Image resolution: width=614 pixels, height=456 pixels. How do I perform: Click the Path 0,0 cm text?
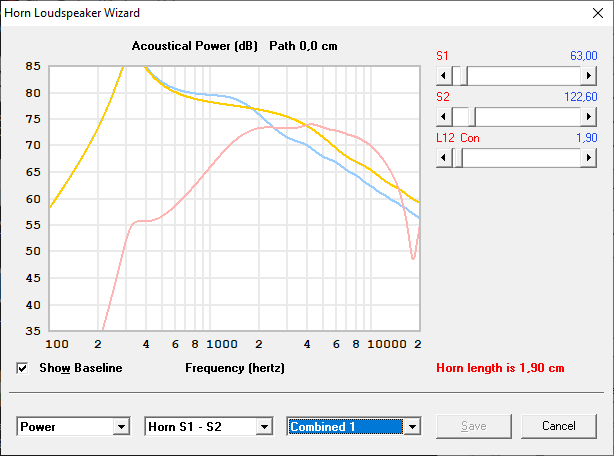tap(303, 46)
